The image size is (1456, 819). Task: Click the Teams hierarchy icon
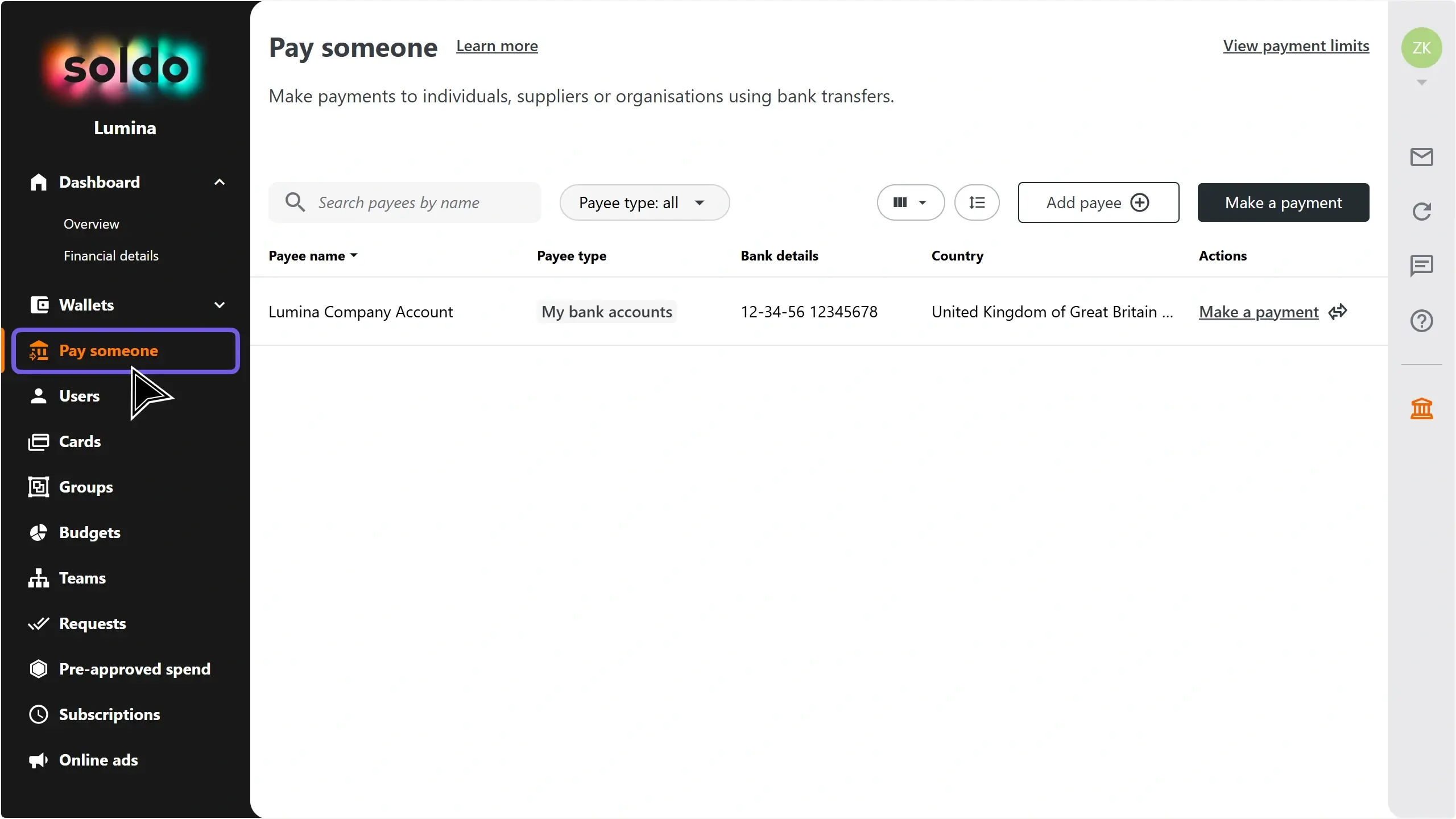click(x=38, y=578)
